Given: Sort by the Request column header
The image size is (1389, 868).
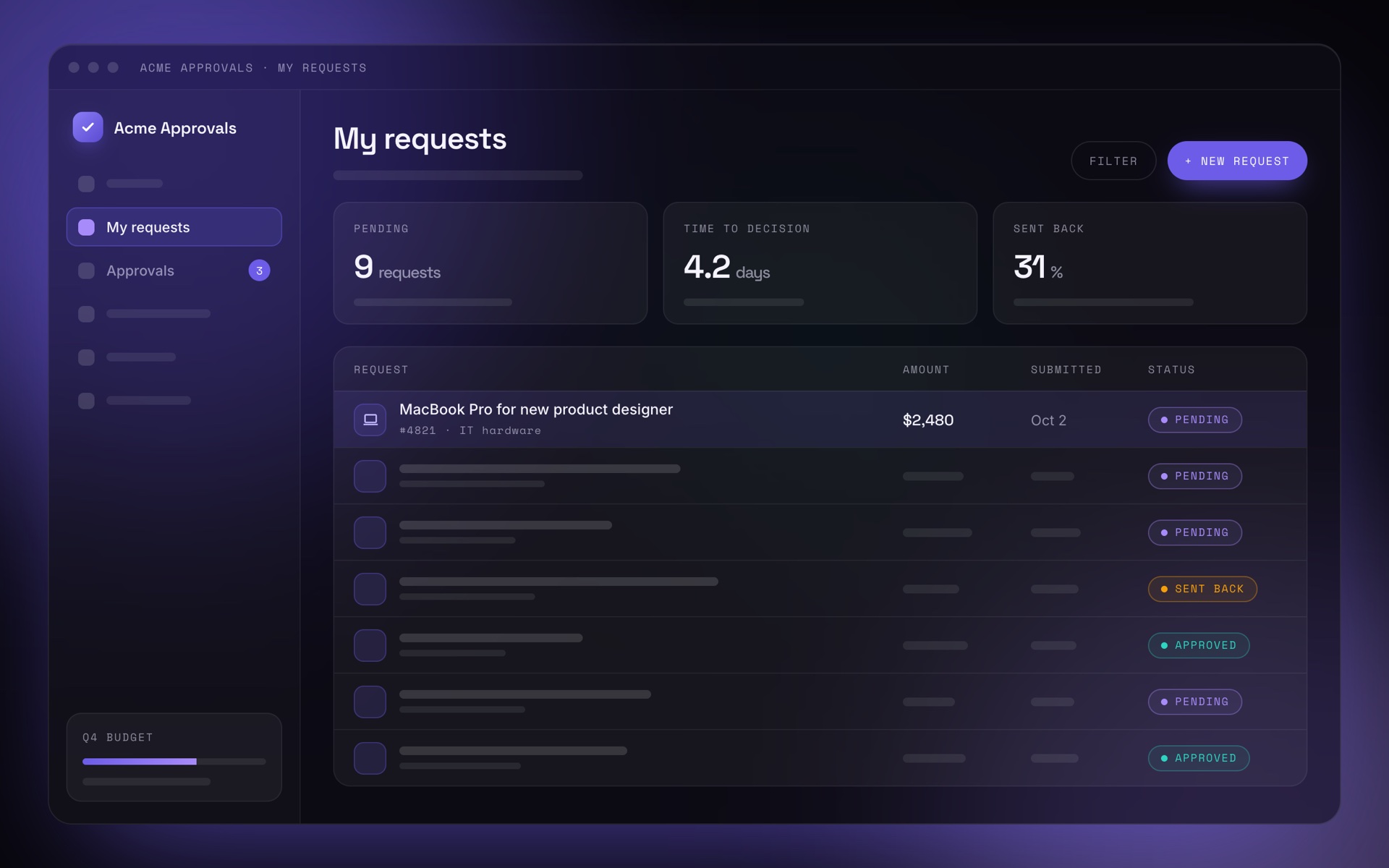Looking at the screenshot, I should [x=381, y=370].
